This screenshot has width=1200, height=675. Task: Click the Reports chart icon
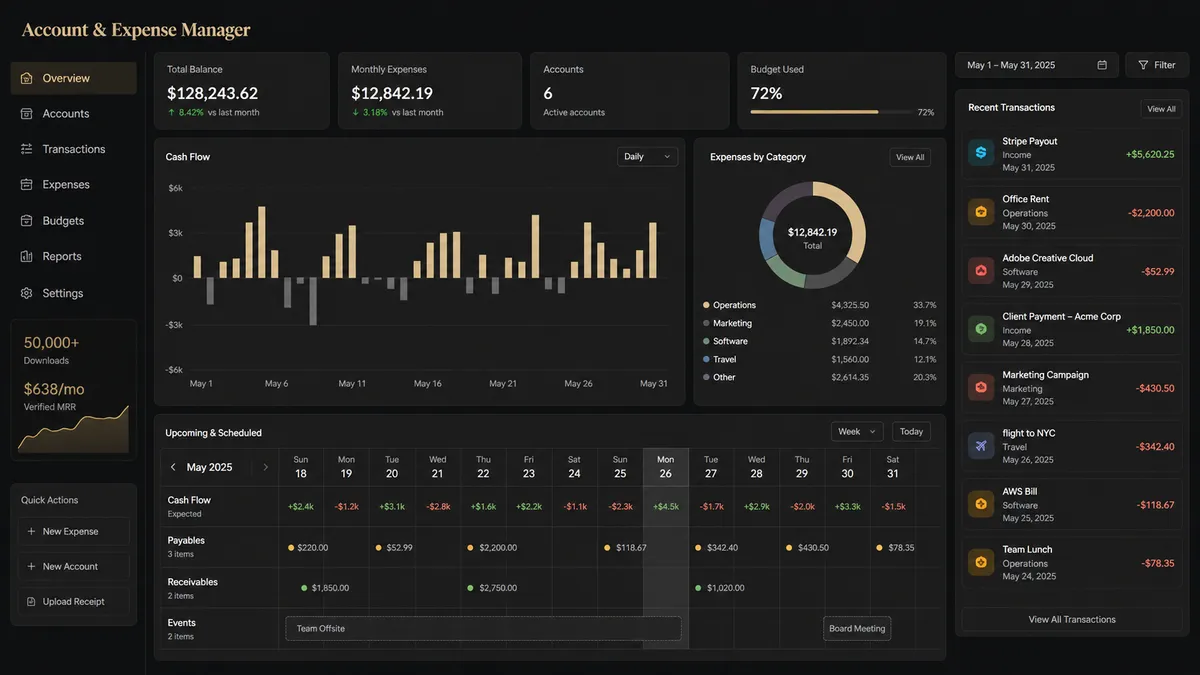[26, 257]
